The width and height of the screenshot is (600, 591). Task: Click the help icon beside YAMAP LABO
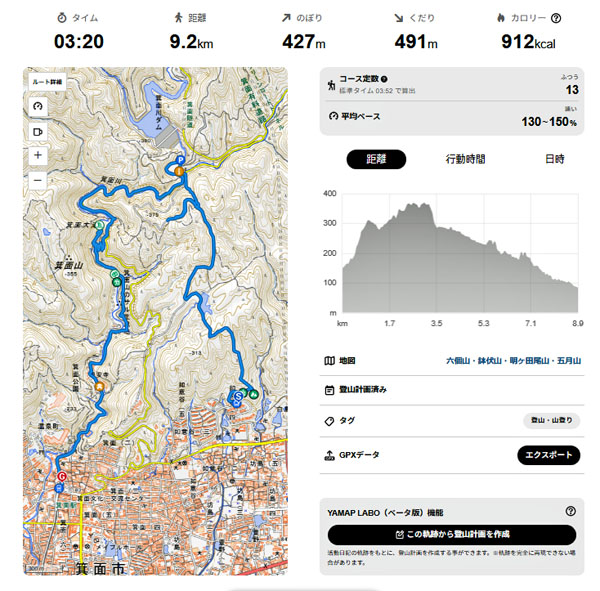coord(570,511)
